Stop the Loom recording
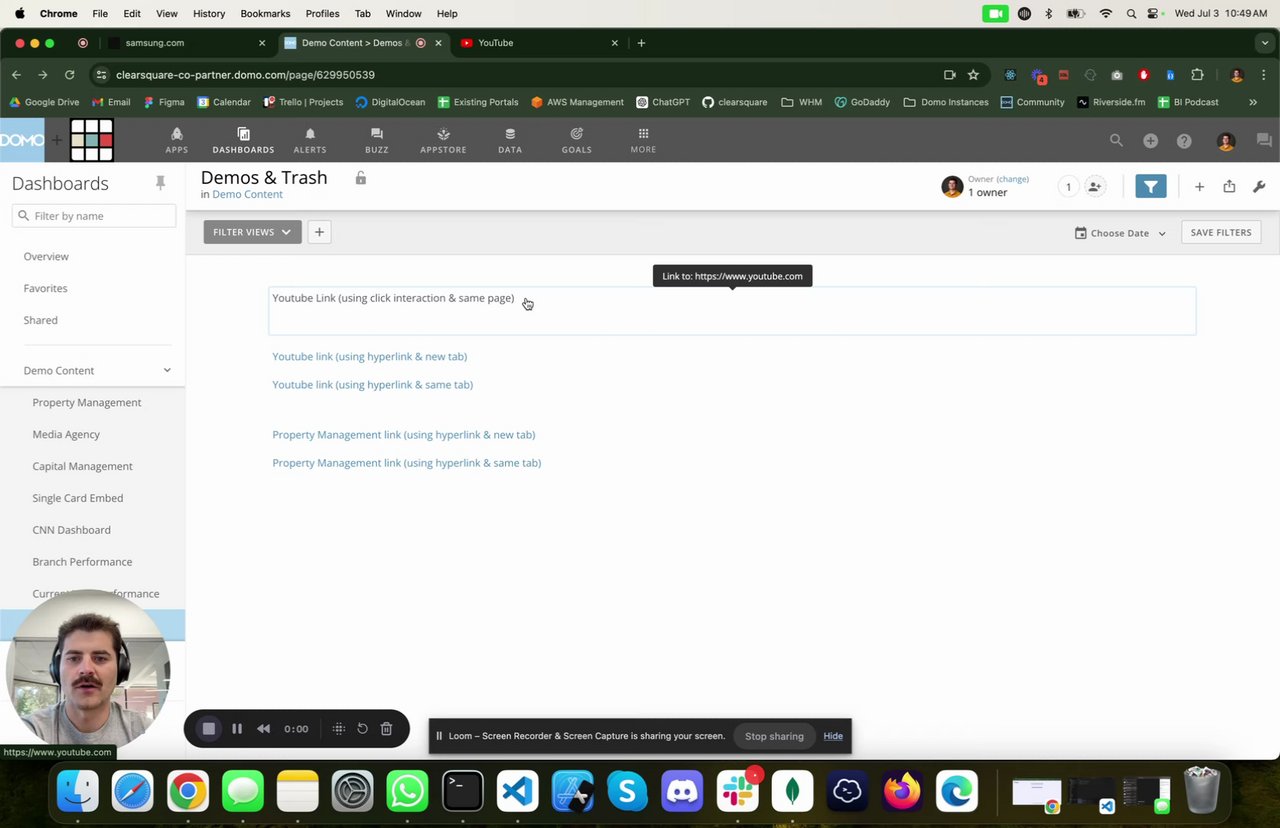Viewport: 1280px width, 828px height. 208,729
